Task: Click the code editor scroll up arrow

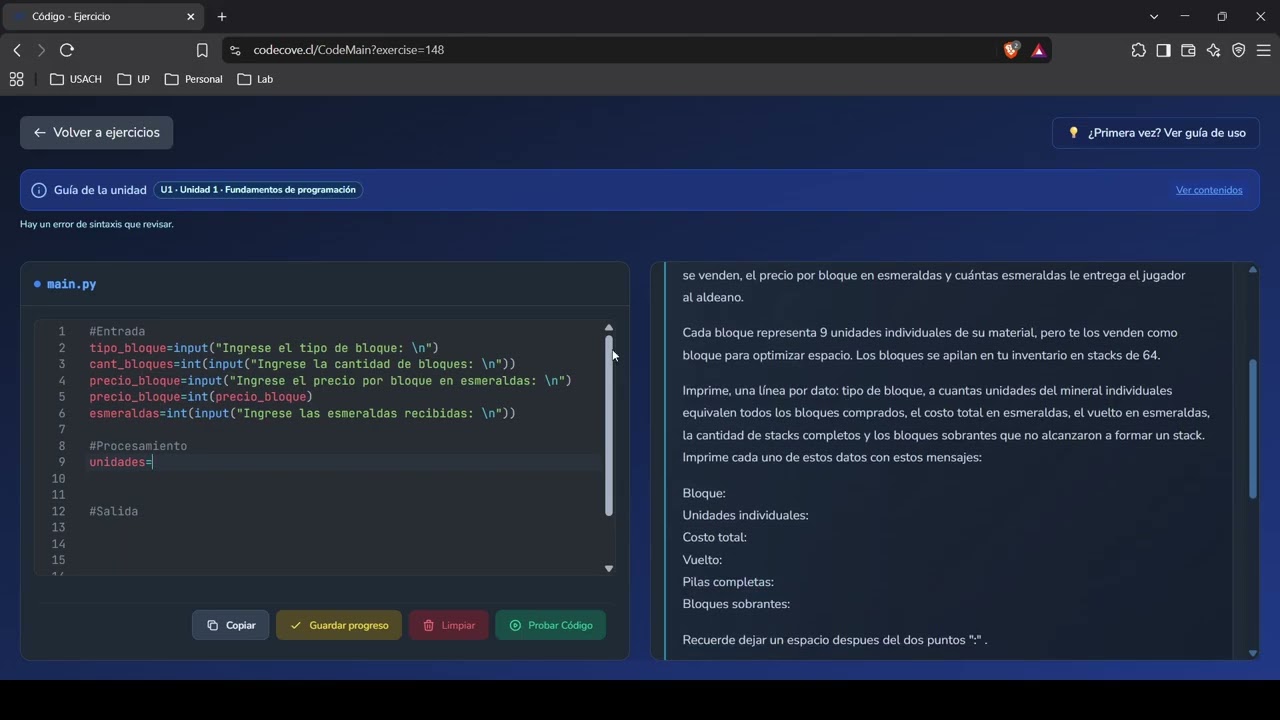Action: 608,328
